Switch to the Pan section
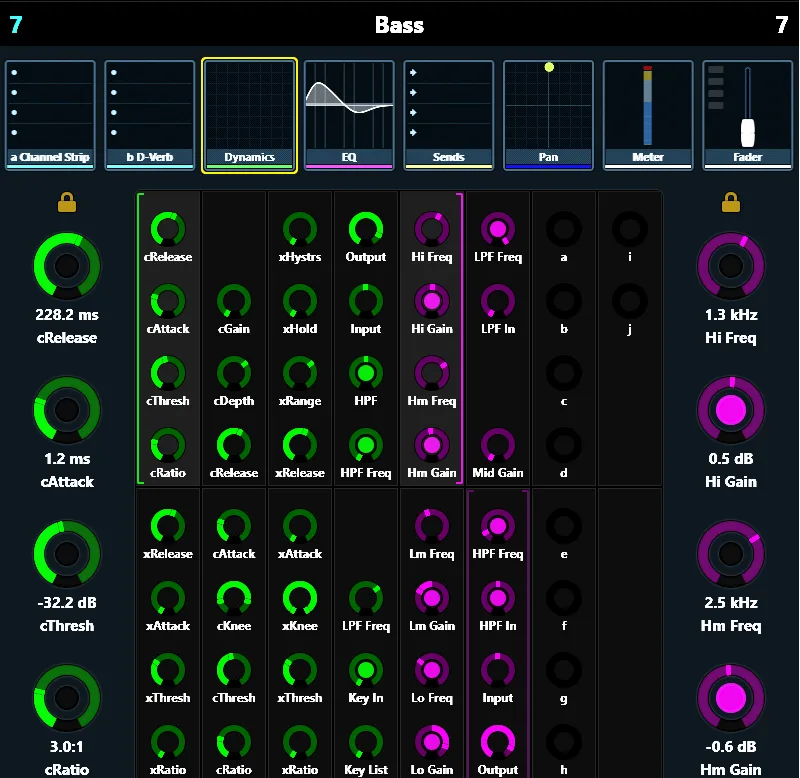The width and height of the screenshot is (800, 778). pos(548,115)
